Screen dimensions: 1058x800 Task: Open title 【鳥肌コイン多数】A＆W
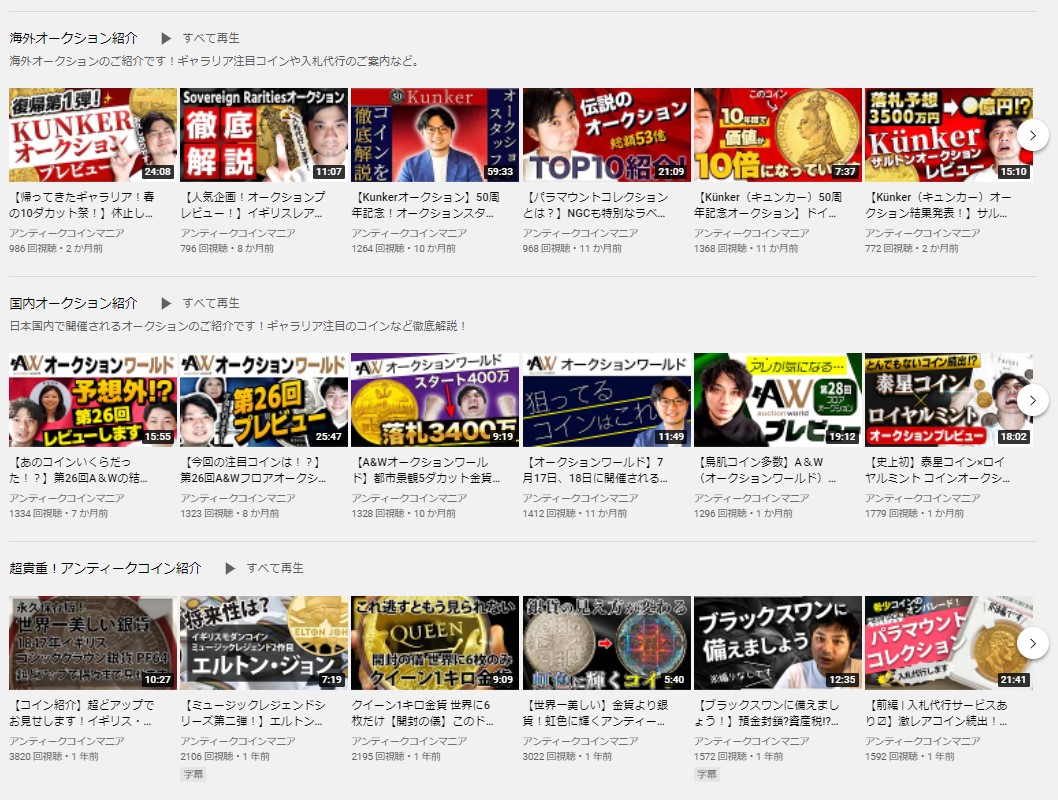(765, 470)
